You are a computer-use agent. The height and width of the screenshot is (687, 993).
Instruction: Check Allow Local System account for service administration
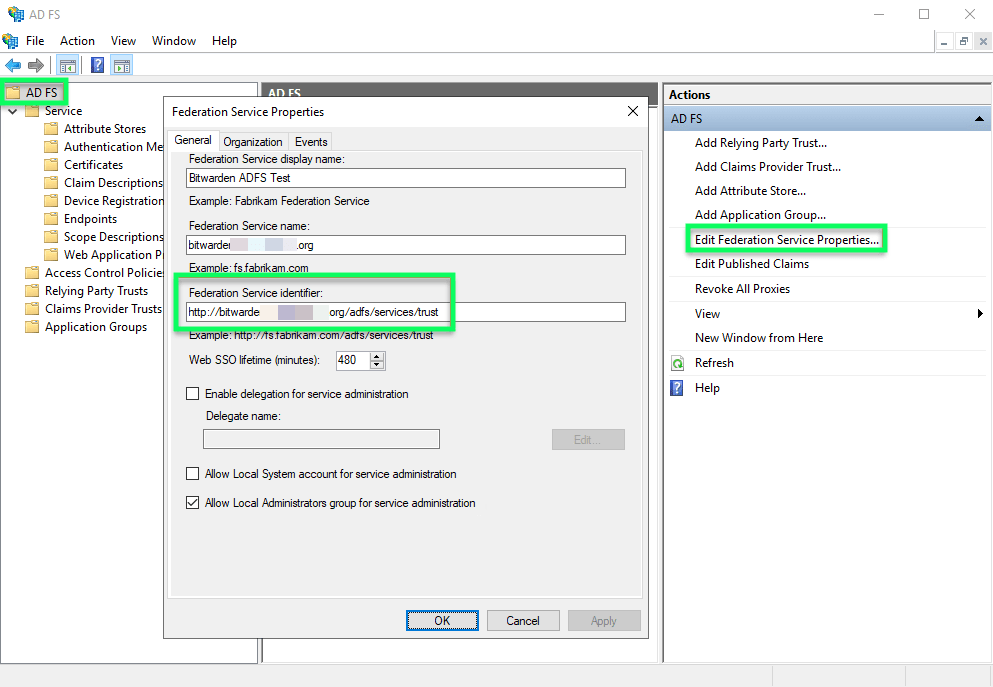click(193, 473)
